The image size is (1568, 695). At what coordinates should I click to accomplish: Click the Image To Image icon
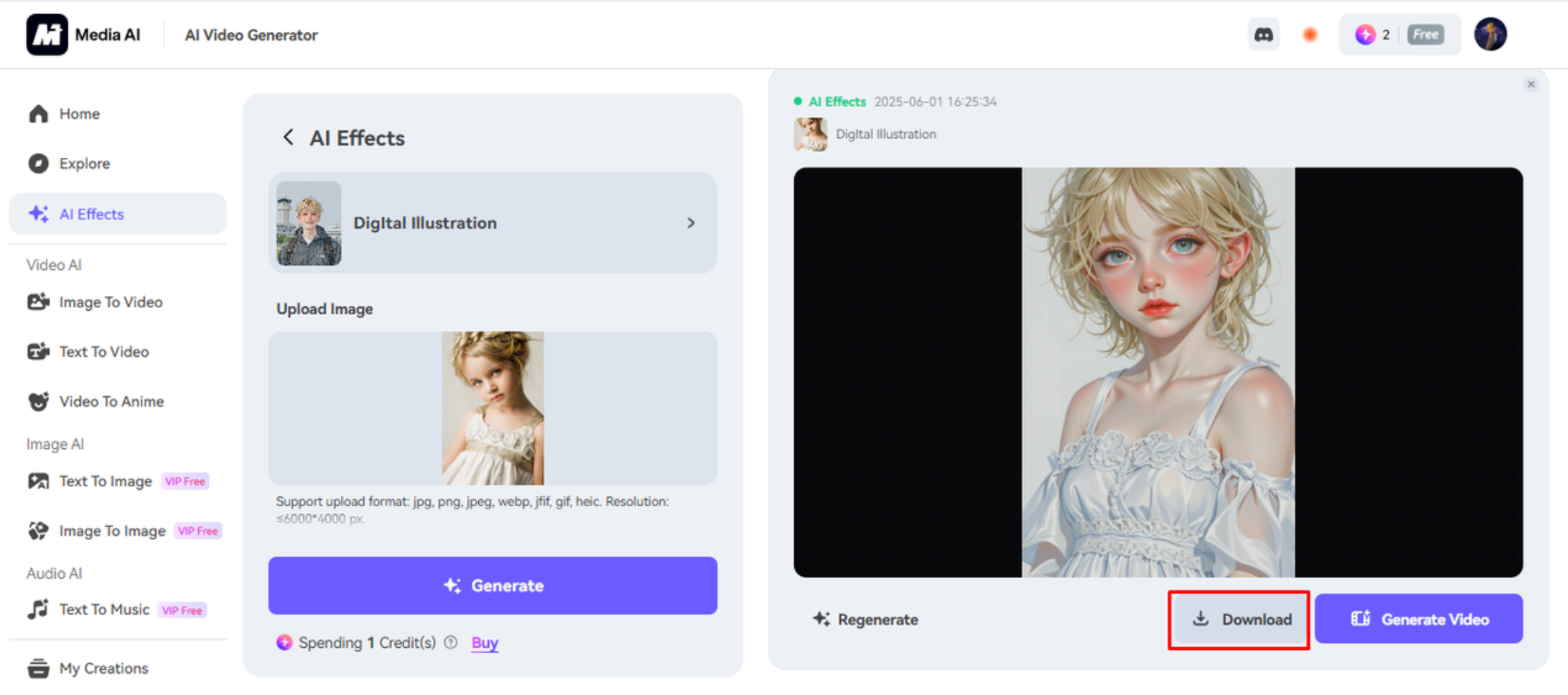[x=39, y=530]
